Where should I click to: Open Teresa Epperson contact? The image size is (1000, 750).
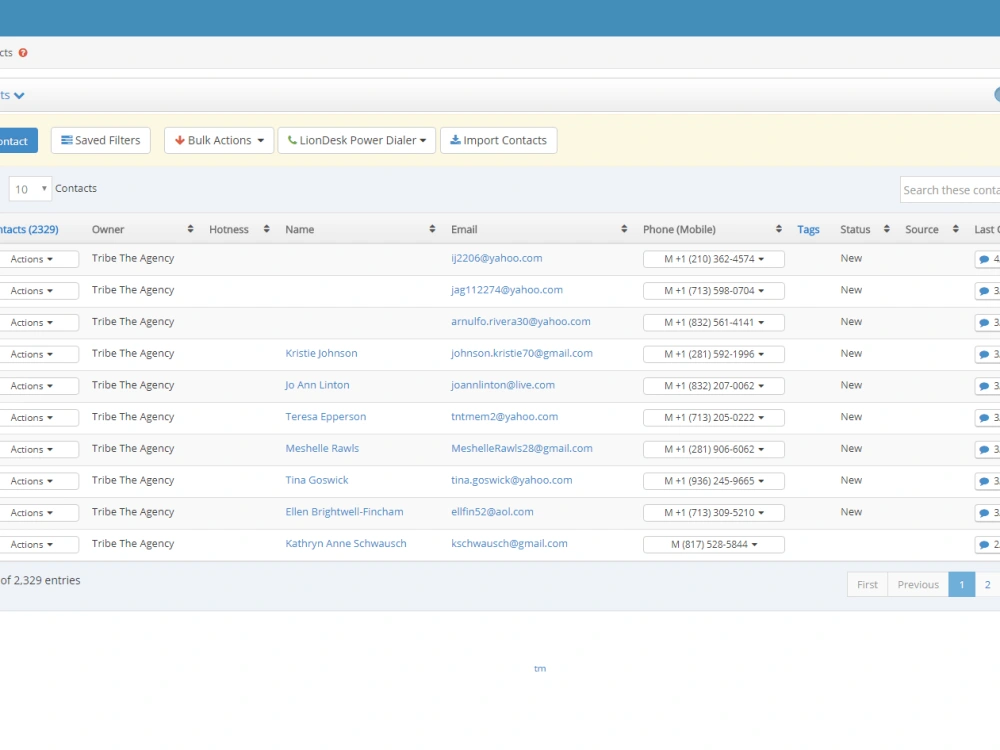[326, 416]
